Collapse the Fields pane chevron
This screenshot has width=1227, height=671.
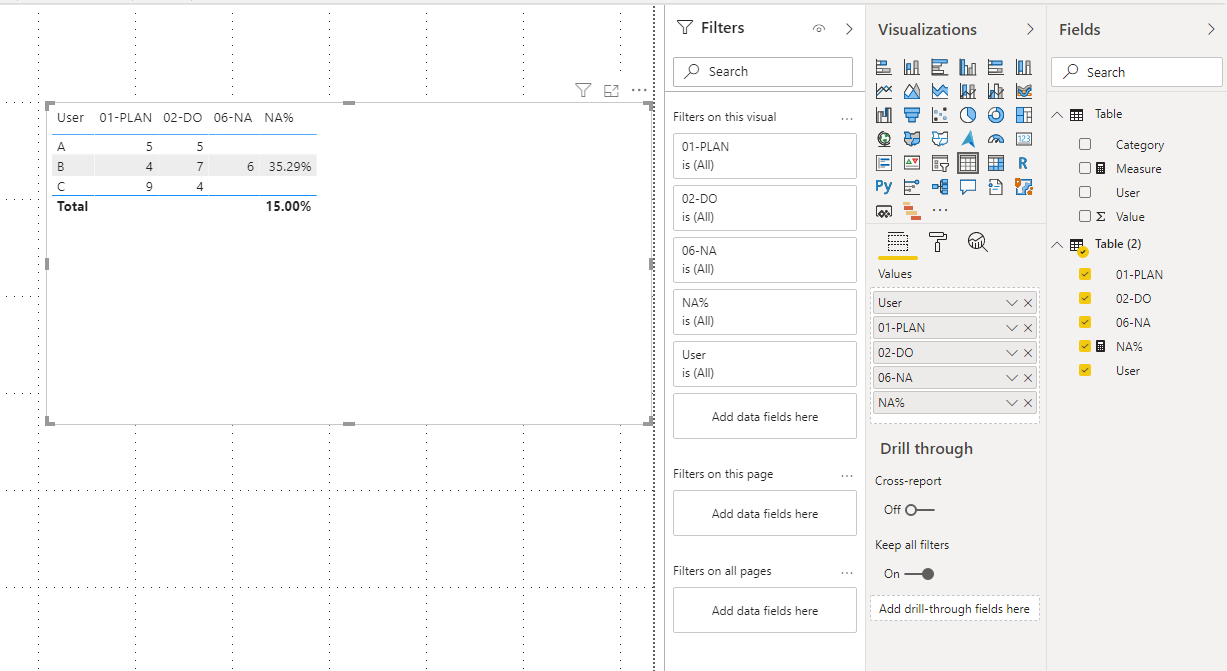1211,30
